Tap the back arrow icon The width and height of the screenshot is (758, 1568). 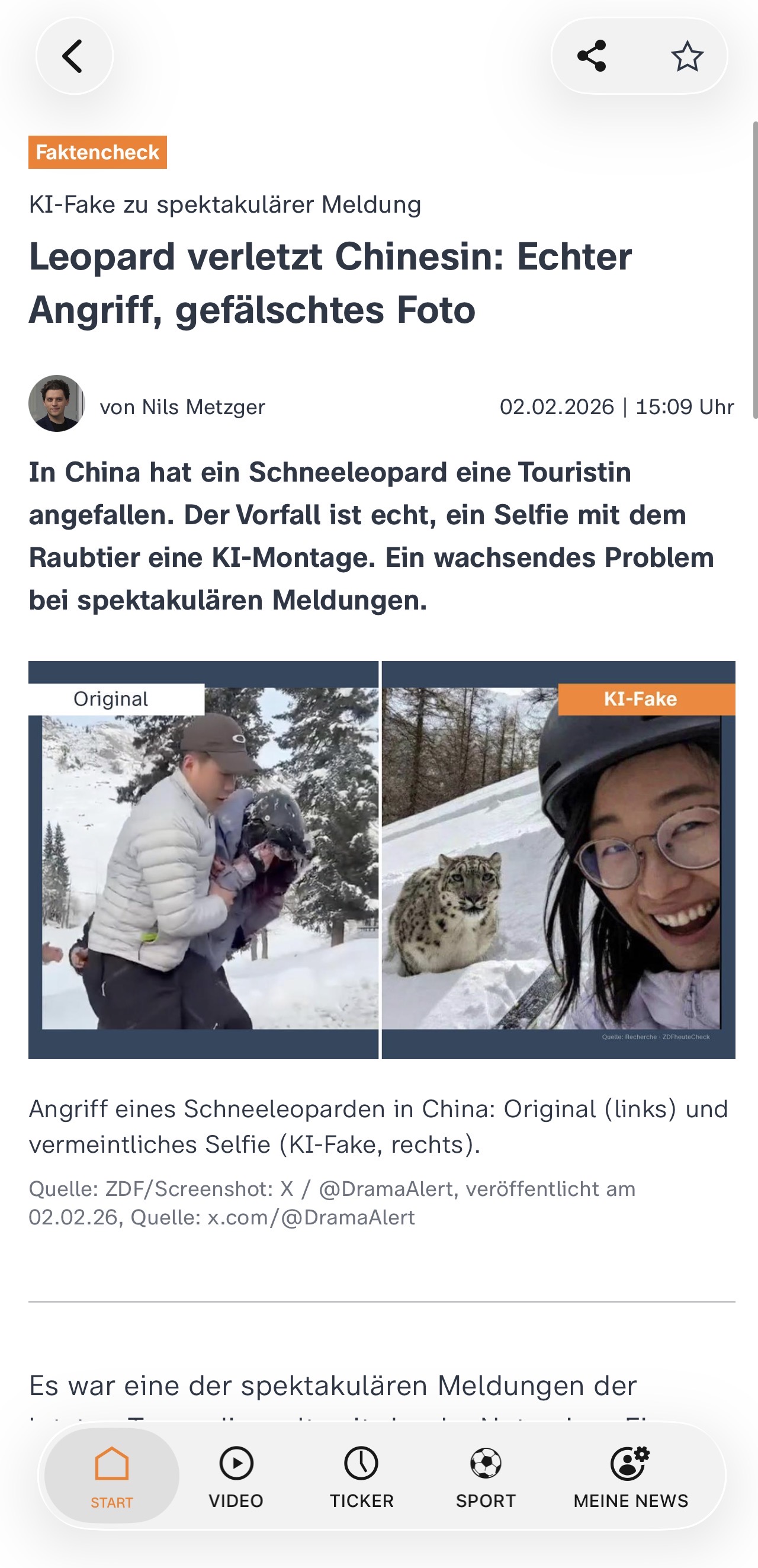(74, 56)
